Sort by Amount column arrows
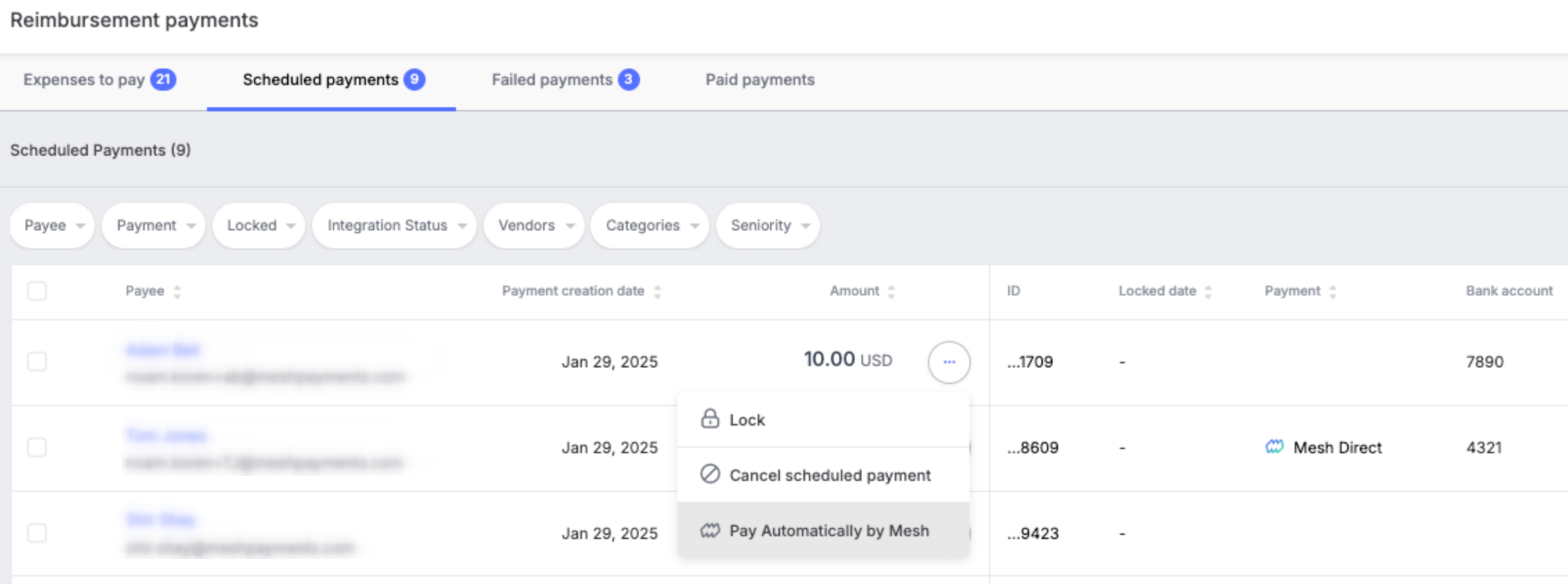This screenshot has height=584, width=1568. pos(891,292)
